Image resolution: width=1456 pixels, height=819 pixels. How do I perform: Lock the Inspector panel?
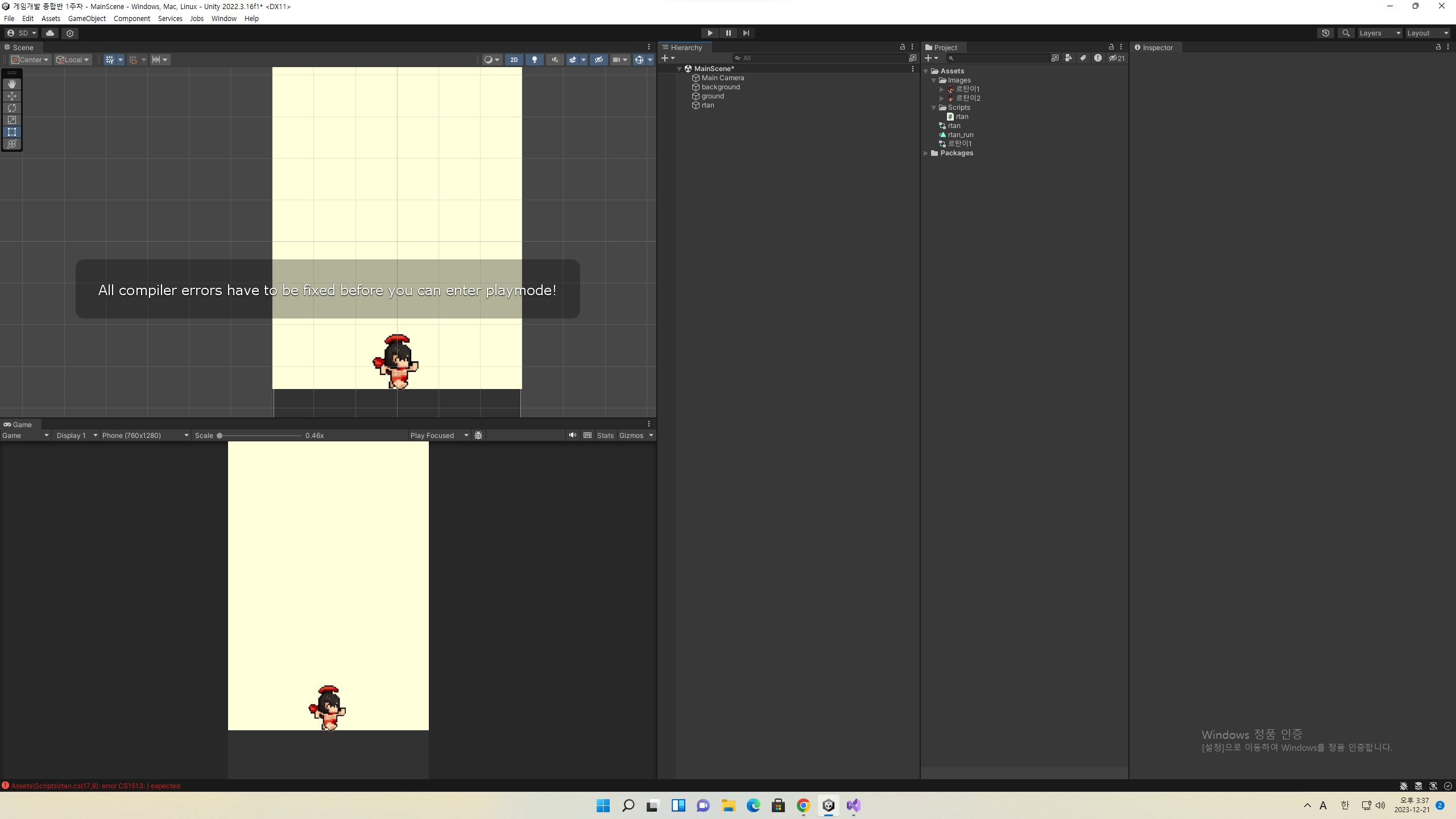[x=1438, y=47]
